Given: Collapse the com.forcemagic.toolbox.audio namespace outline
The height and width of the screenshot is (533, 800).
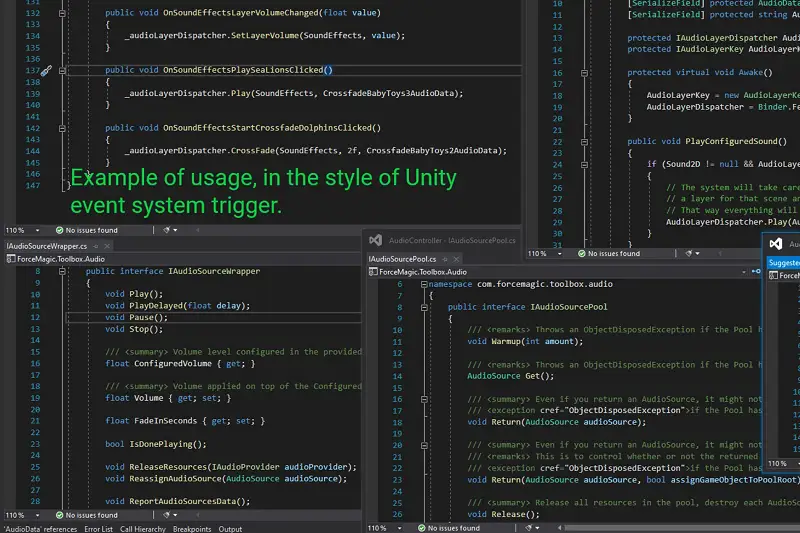Looking at the screenshot, I should click(x=424, y=285).
